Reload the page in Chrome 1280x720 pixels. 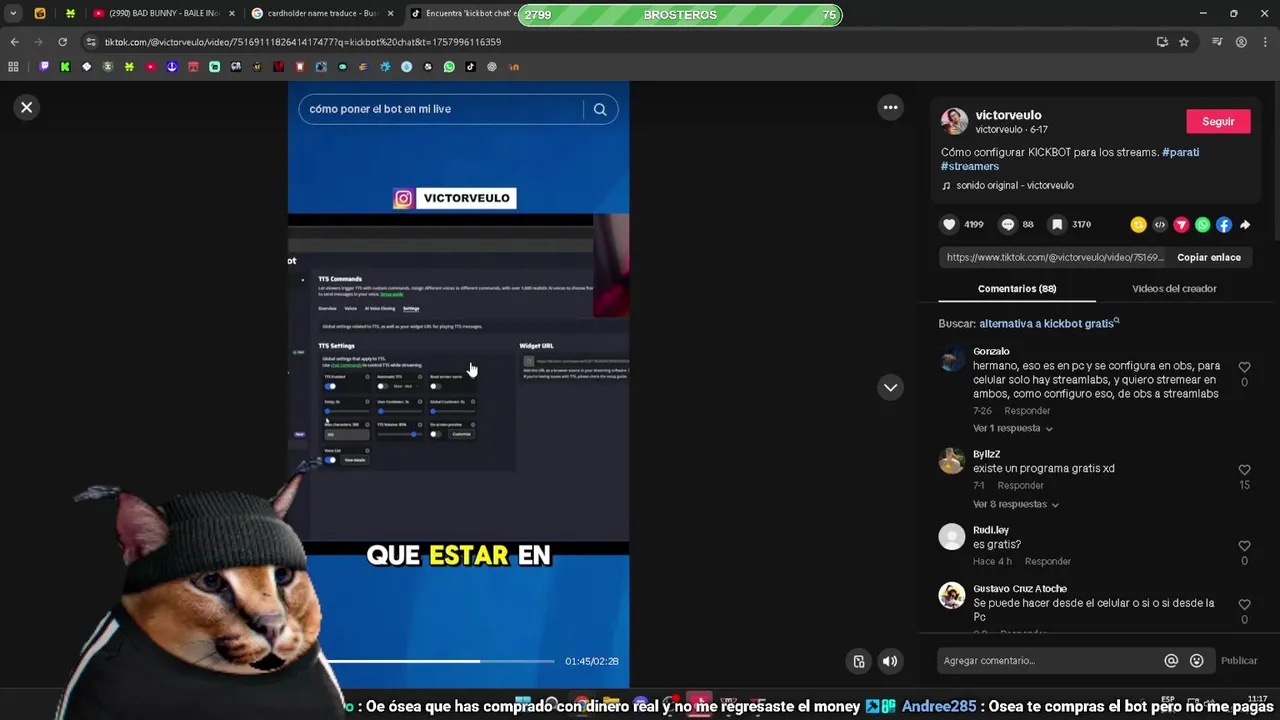(62, 42)
